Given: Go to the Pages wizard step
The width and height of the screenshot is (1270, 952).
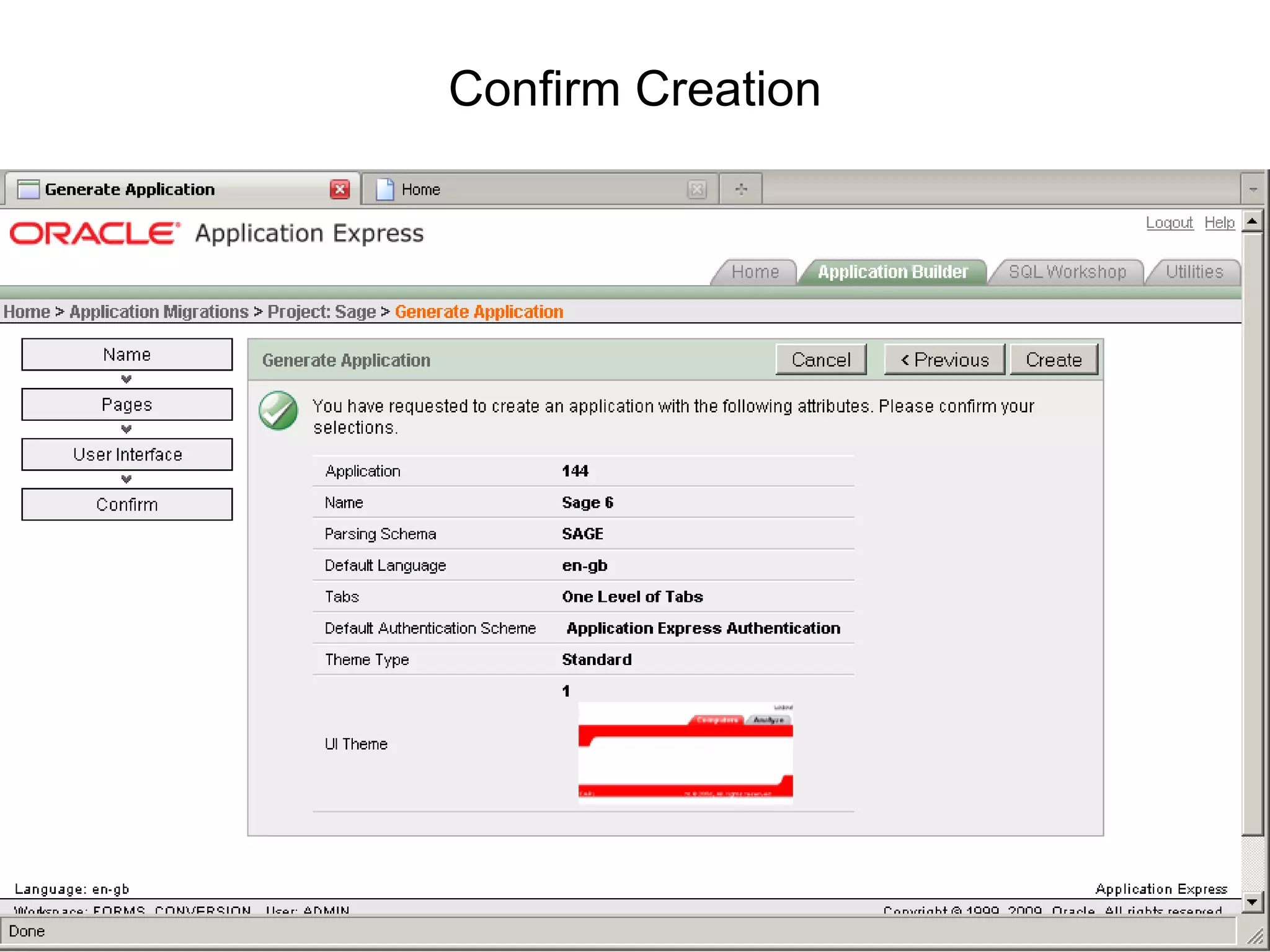Looking at the screenshot, I should [127, 405].
